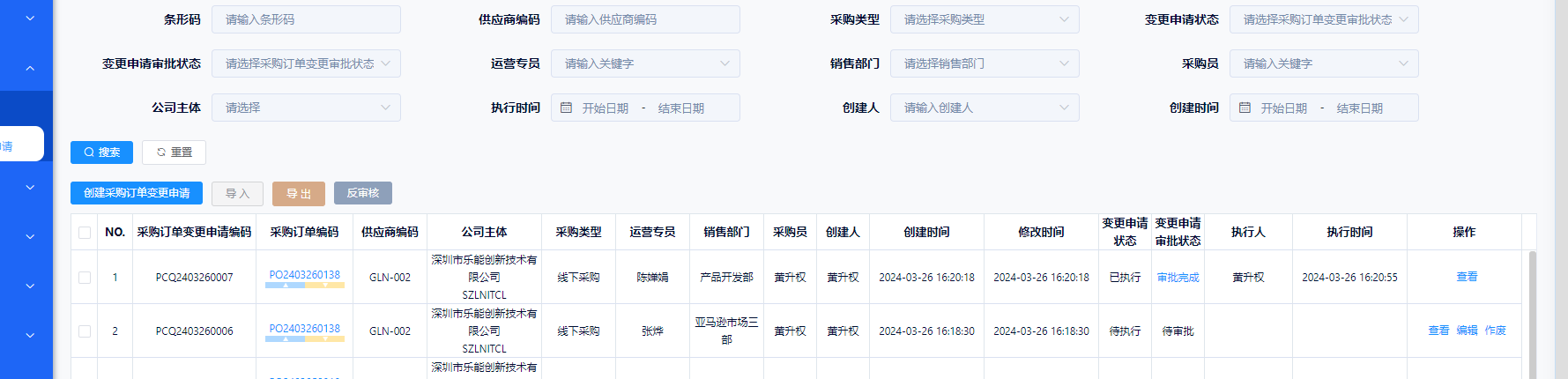Viewport: 1568px width, 379px height.
Task: Expand the bottom sidebar chevron
Action: tap(30, 335)
